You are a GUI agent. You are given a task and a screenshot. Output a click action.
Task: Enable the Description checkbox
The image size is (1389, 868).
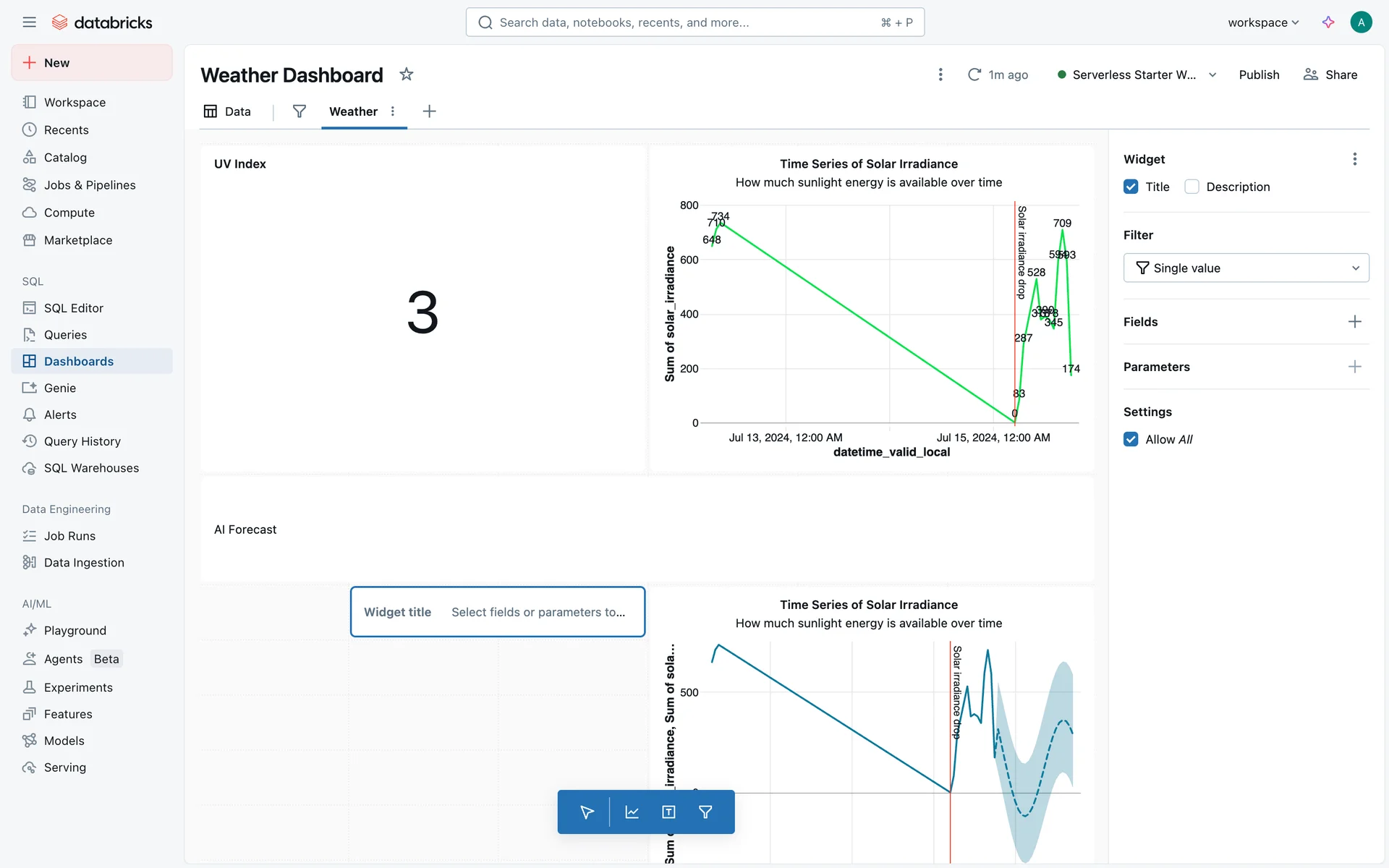pyautogui.click(x=1192, y=187)
